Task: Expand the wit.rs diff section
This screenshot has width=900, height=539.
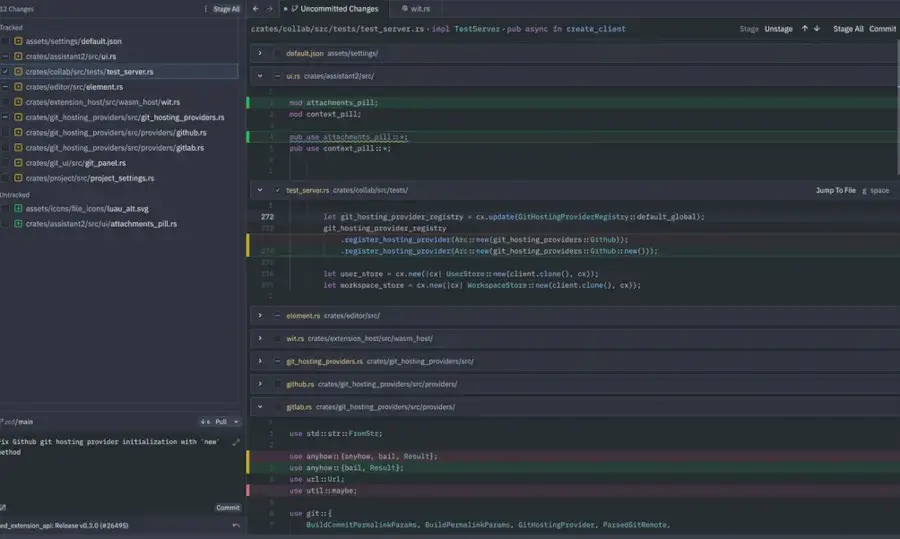Action: [260, 338]
